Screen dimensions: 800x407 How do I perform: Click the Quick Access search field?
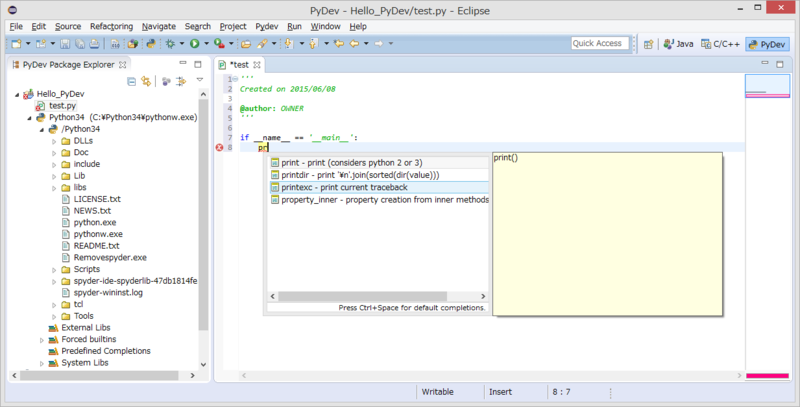click(599, 43)
